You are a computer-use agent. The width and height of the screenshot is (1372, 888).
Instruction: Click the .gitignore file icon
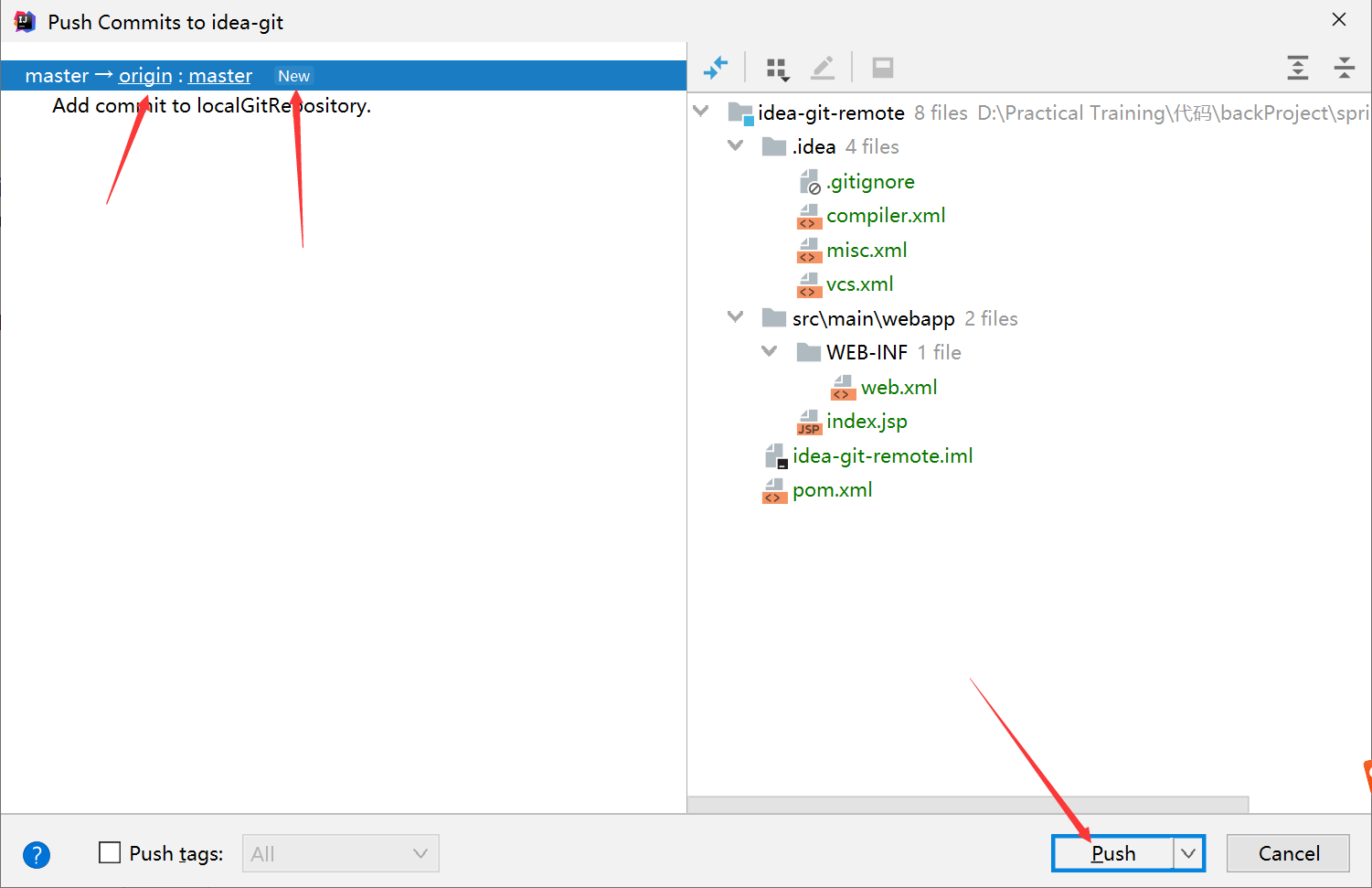tap(810, 182)
